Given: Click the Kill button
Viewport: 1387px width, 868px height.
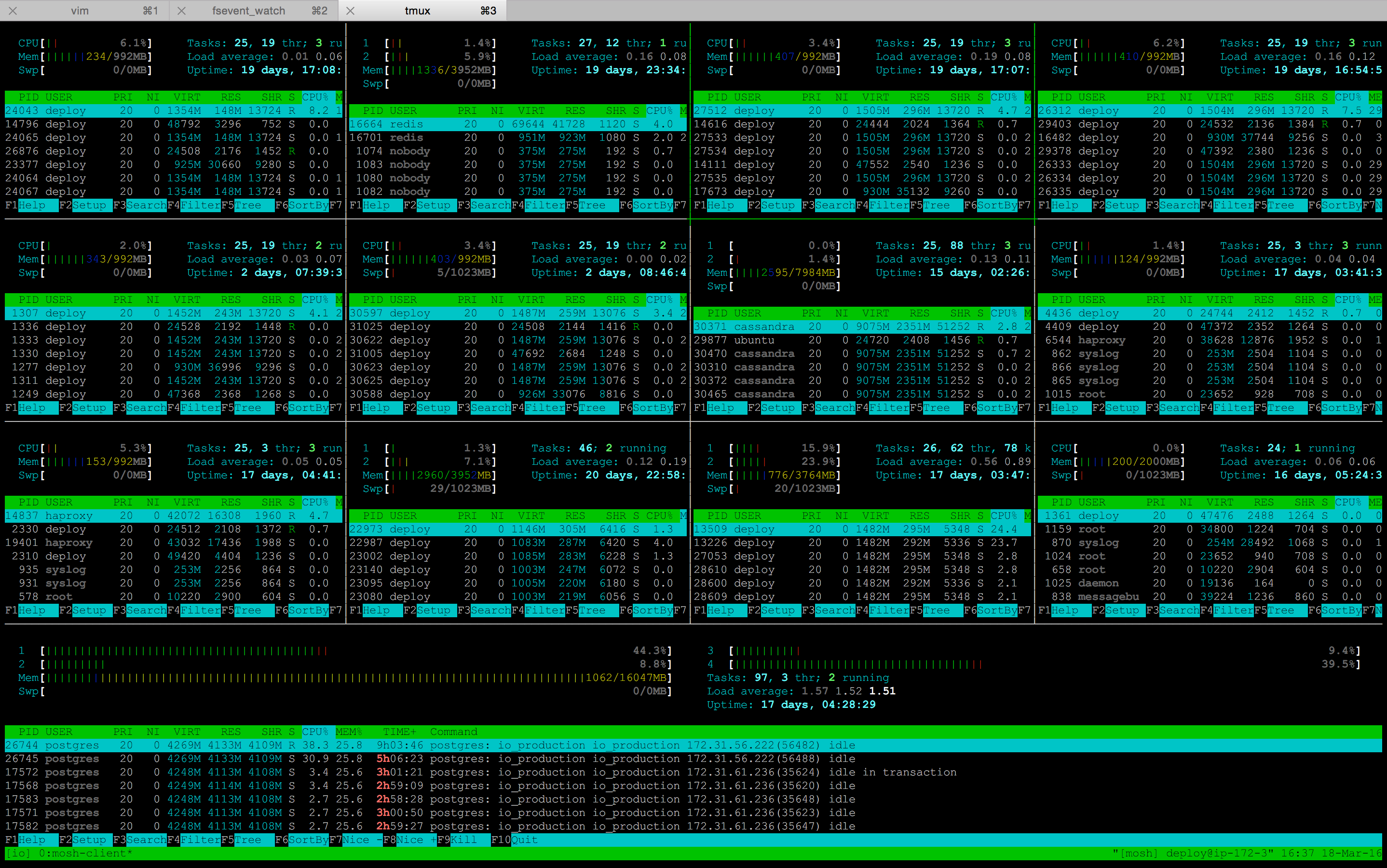Looking at the screenshot, I should point(464,839).
